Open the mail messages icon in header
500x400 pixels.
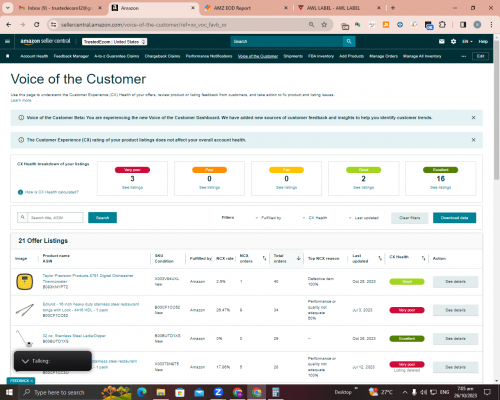[442, 41]
